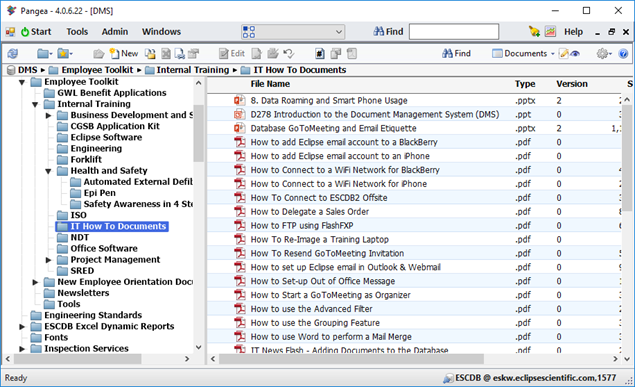The height and width of the screenshot is (387, 635).
Task: Click the file list horizontal scrollbar
Action: click(352, 359)
